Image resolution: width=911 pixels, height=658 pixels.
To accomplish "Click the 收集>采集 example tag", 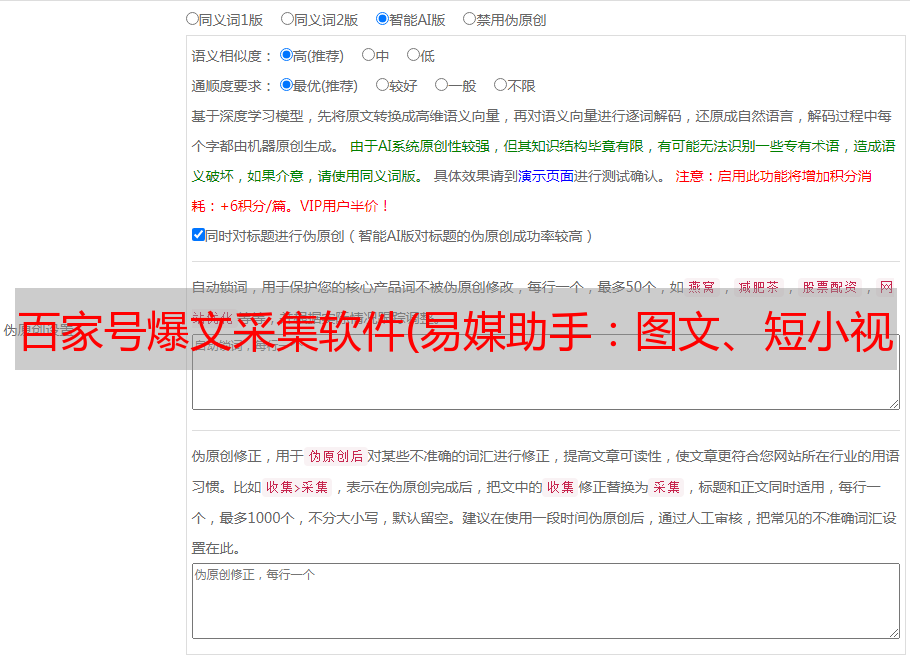I will [297, 487].
